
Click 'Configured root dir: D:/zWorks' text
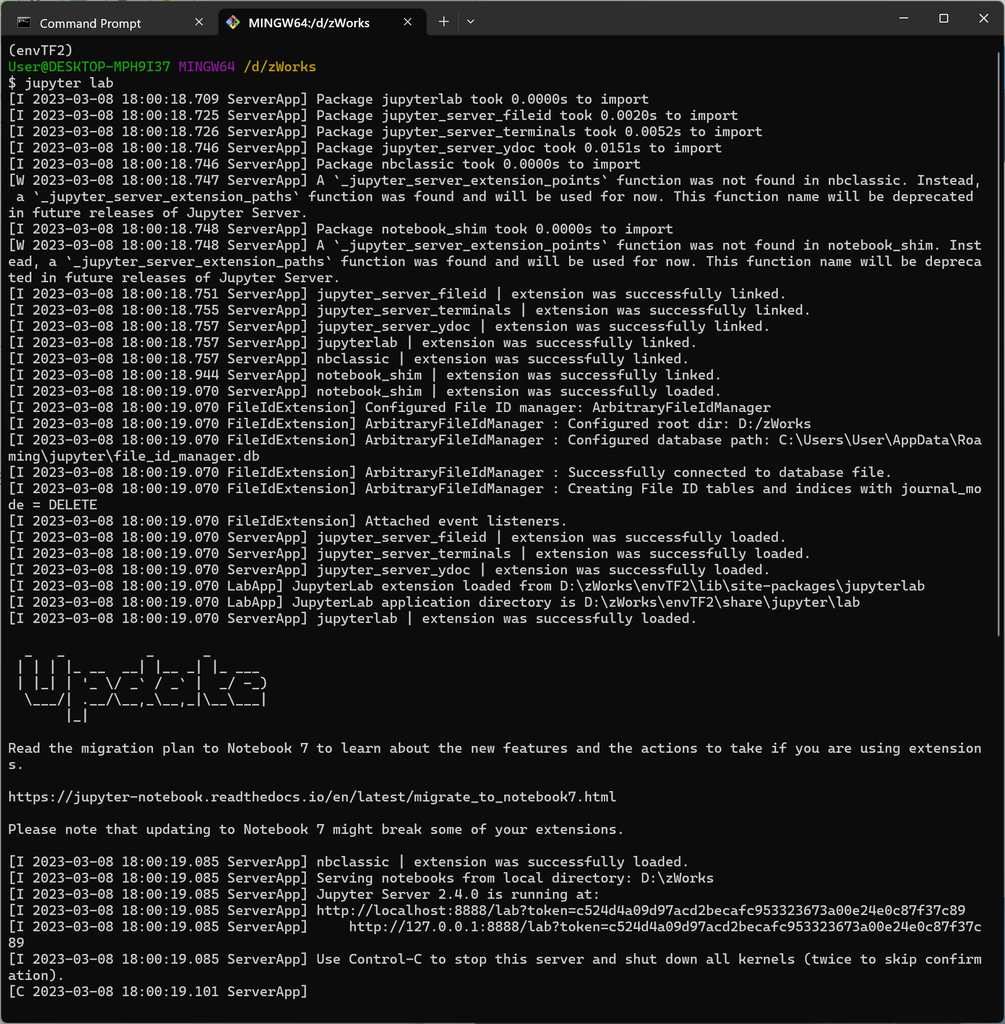click(x=689, y=424)
